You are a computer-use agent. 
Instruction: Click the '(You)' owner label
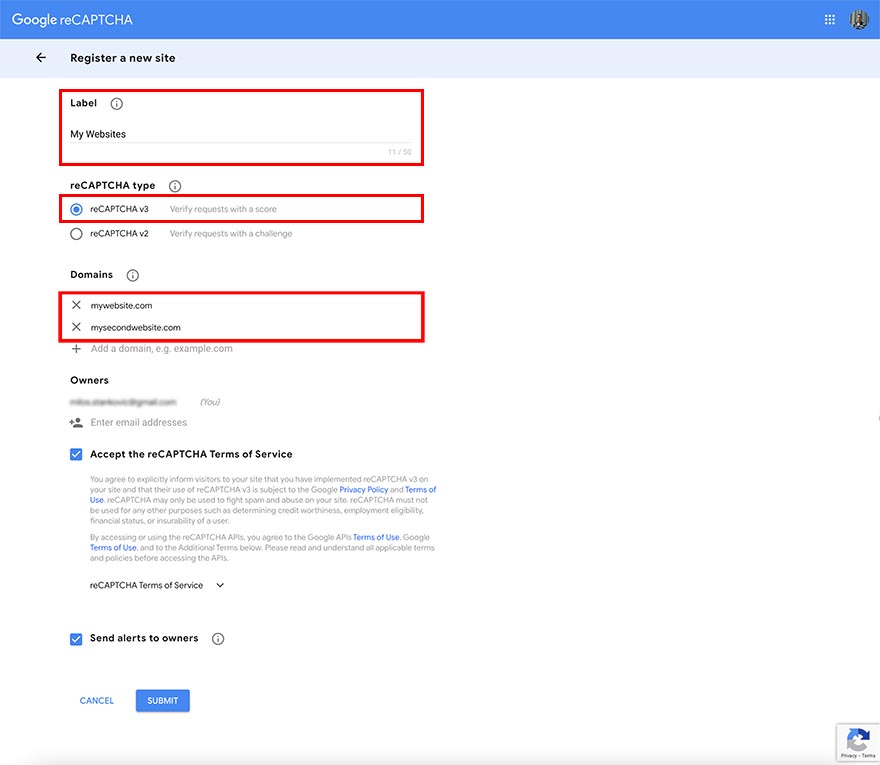point(210,402)
